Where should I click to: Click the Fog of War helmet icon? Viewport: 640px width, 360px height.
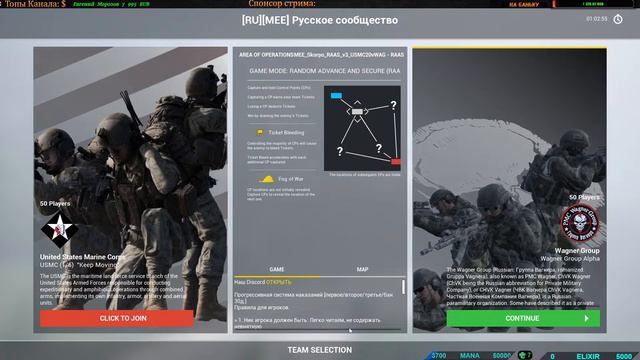[x=266, y=179]
